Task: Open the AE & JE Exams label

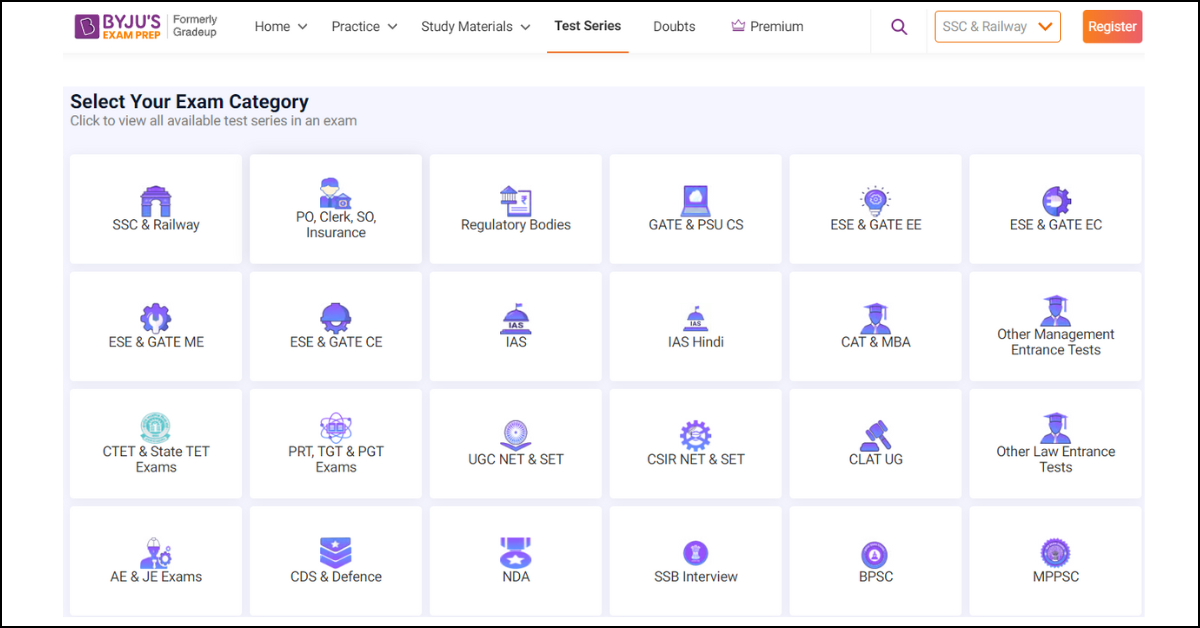Action: 156,576
